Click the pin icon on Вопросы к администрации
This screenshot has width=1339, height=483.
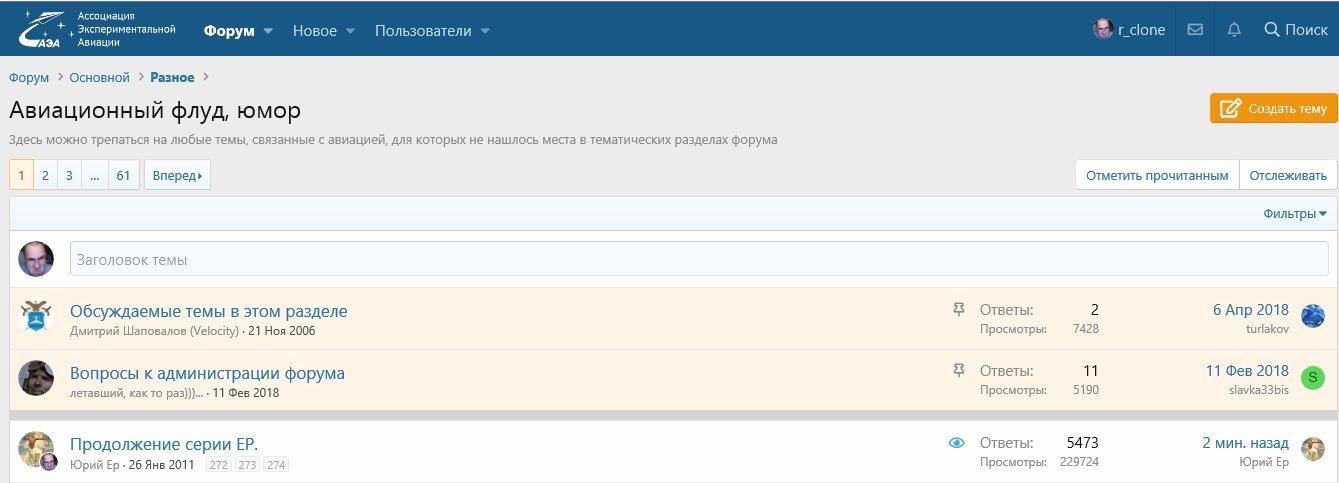click(x=959, y=371)
